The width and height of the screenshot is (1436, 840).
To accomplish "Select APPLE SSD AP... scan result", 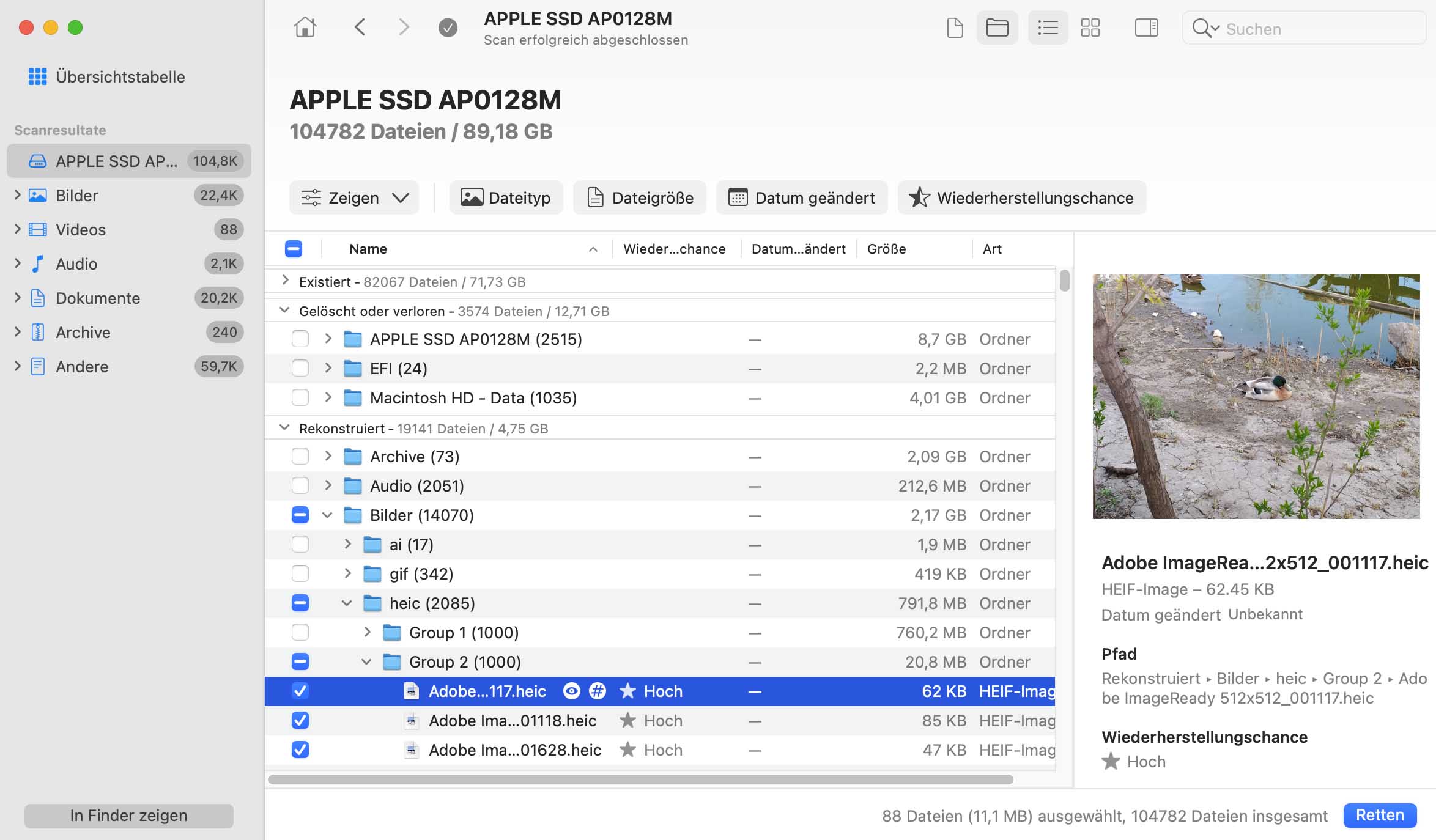I will [x=129, y=161].
